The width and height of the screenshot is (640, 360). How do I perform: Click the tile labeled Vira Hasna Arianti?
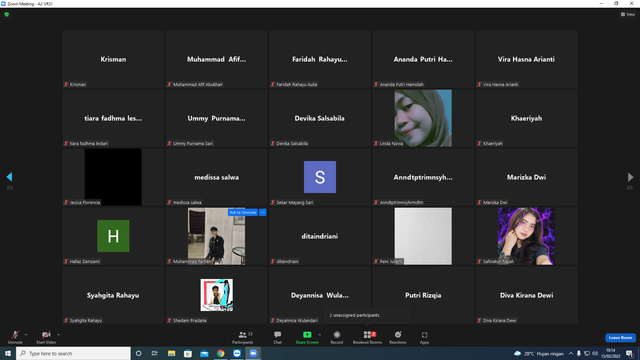[526, 59]
